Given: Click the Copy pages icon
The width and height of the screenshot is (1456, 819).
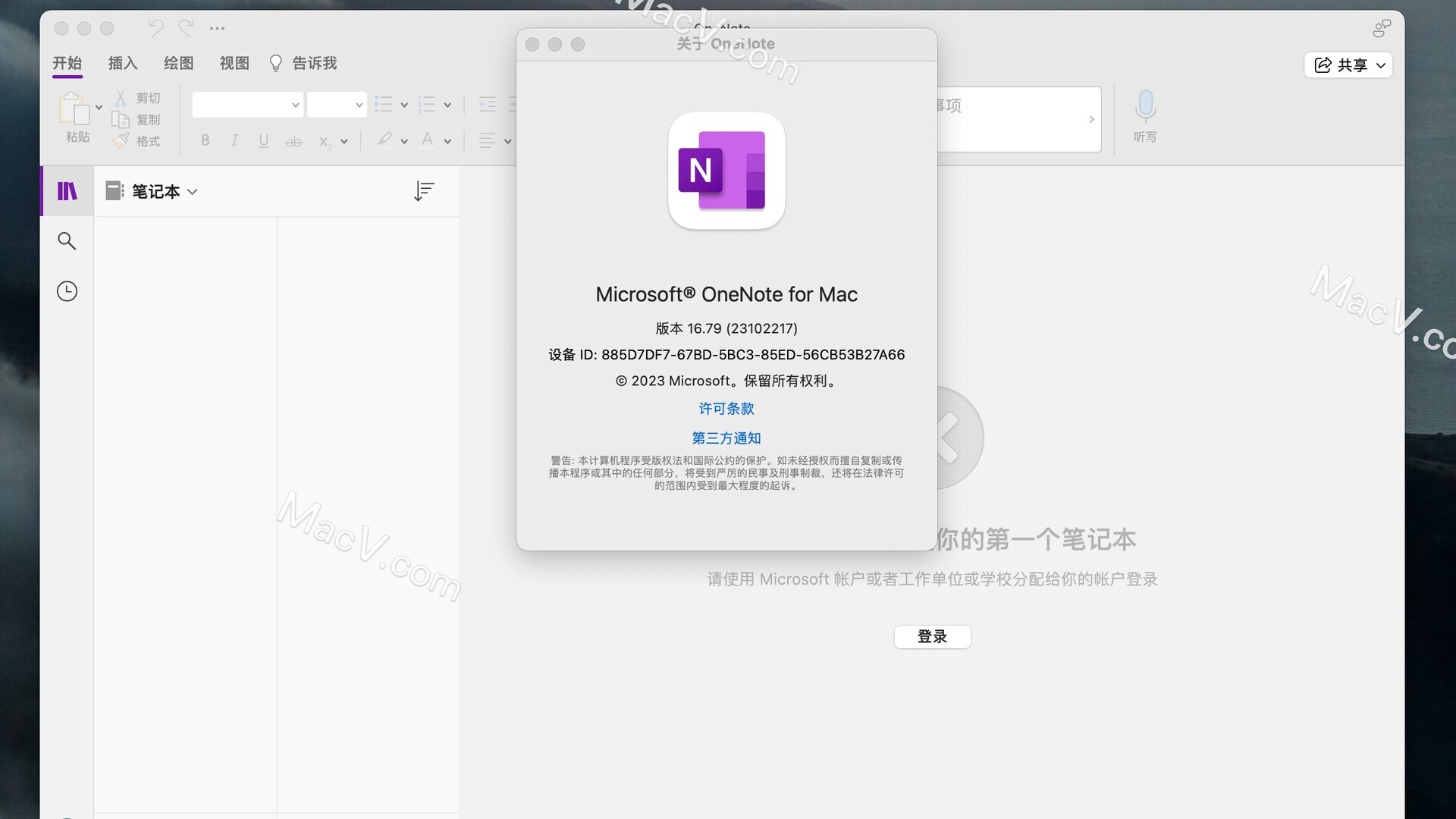Looking at the screenshot, I should (121, 119).
